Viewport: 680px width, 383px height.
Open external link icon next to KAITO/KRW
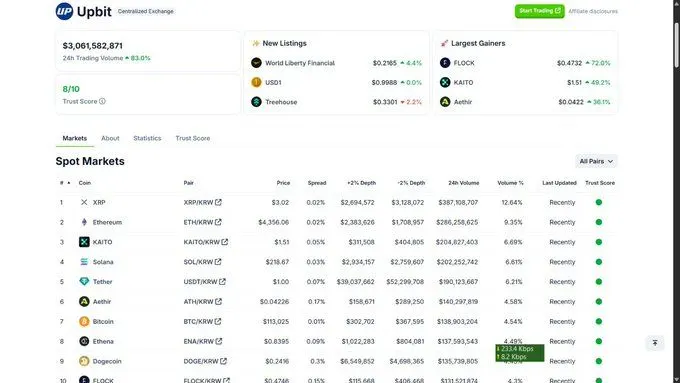pos(225,242)
